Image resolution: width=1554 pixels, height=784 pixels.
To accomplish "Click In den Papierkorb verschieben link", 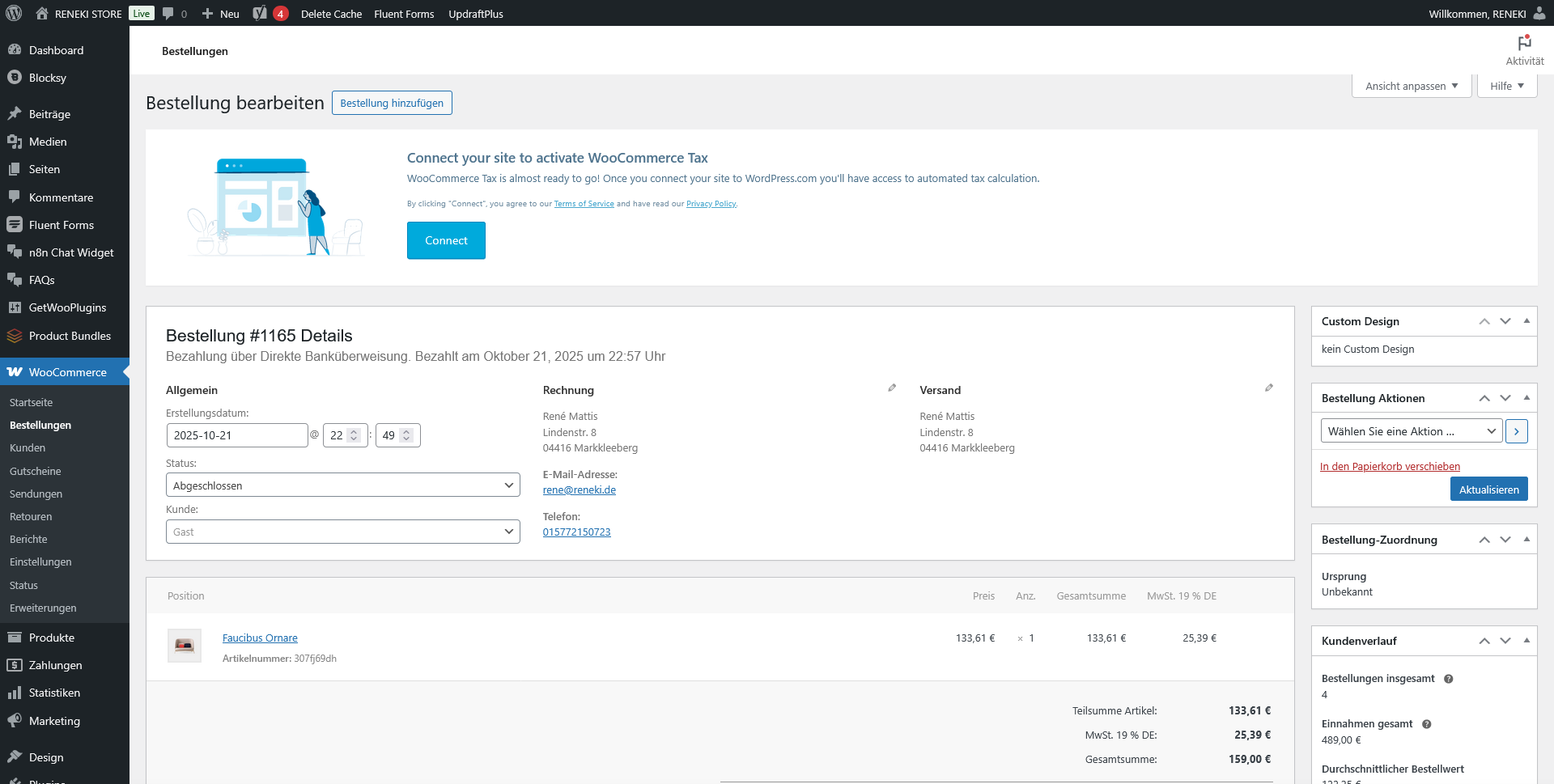I will click(1390, 467).
